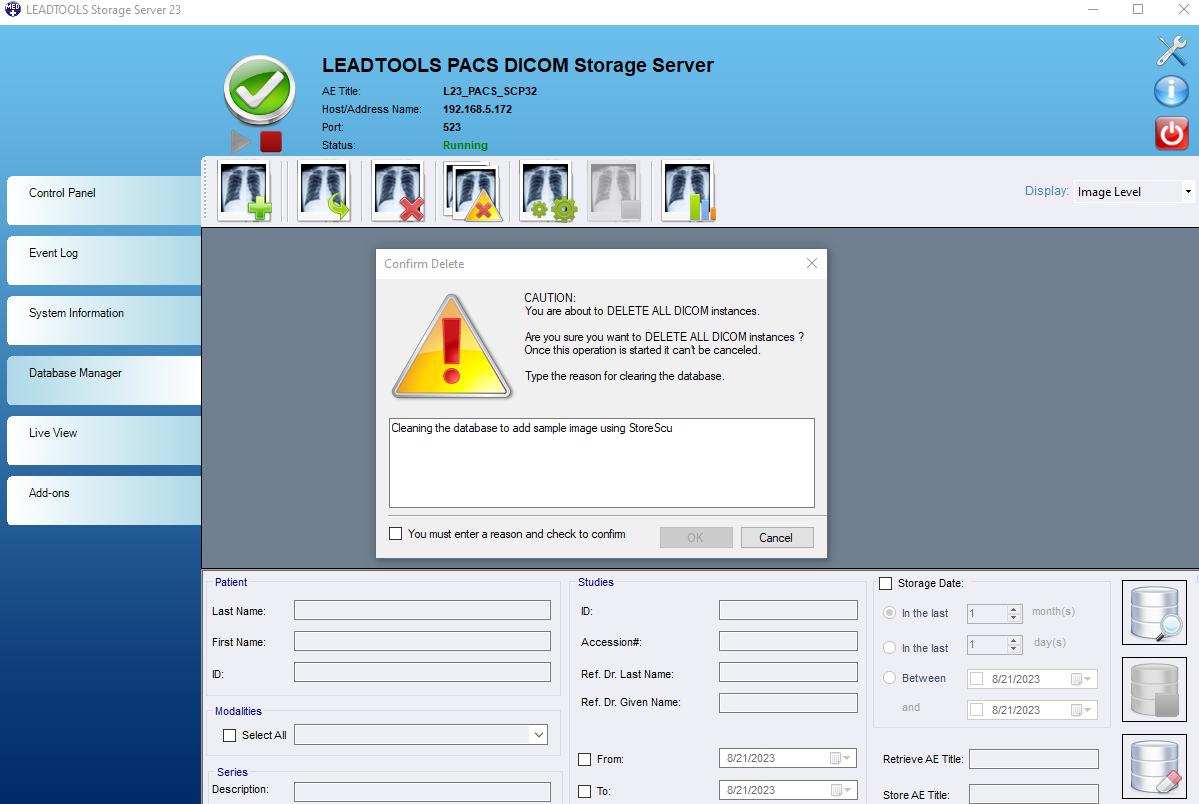The height and width of the screenshot is (804, 1199).
Task: Click the Delete Instance icon with red X
Action: [x=397, y=190]
